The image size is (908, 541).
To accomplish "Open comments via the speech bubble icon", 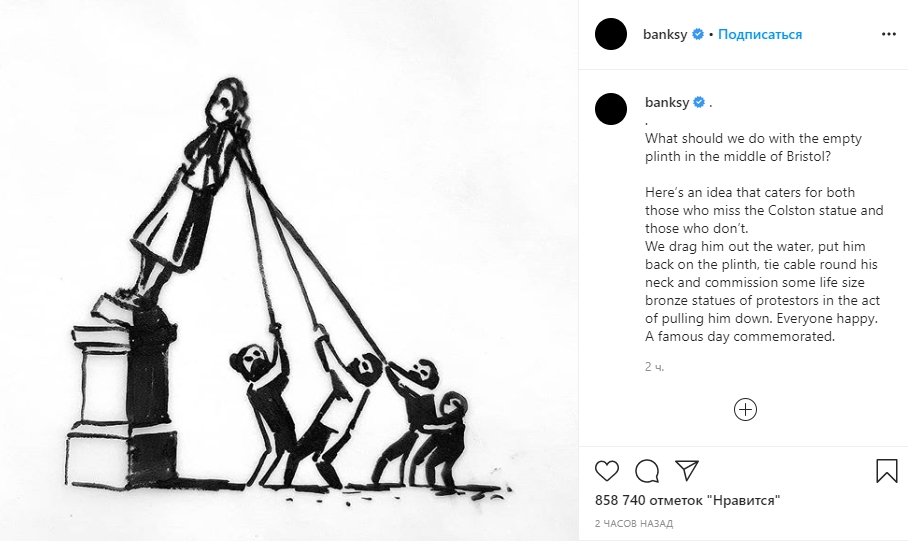I will 647,470.
